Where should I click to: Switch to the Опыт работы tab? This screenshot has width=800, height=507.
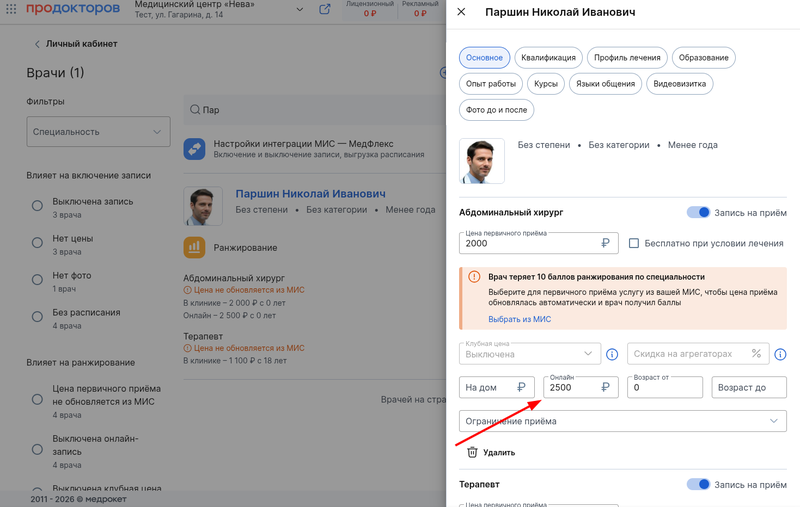[491, 84]
